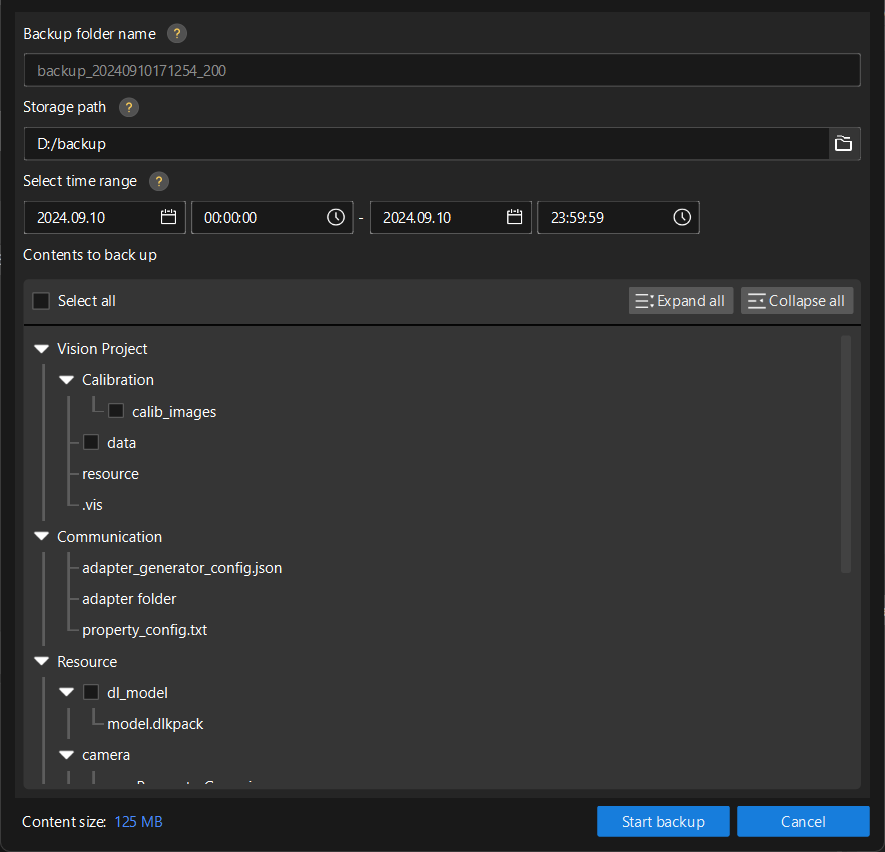Image resolution: width=885 pixels, height=852 pixels.
Task: Click Start backup
Action: [663, 821]
